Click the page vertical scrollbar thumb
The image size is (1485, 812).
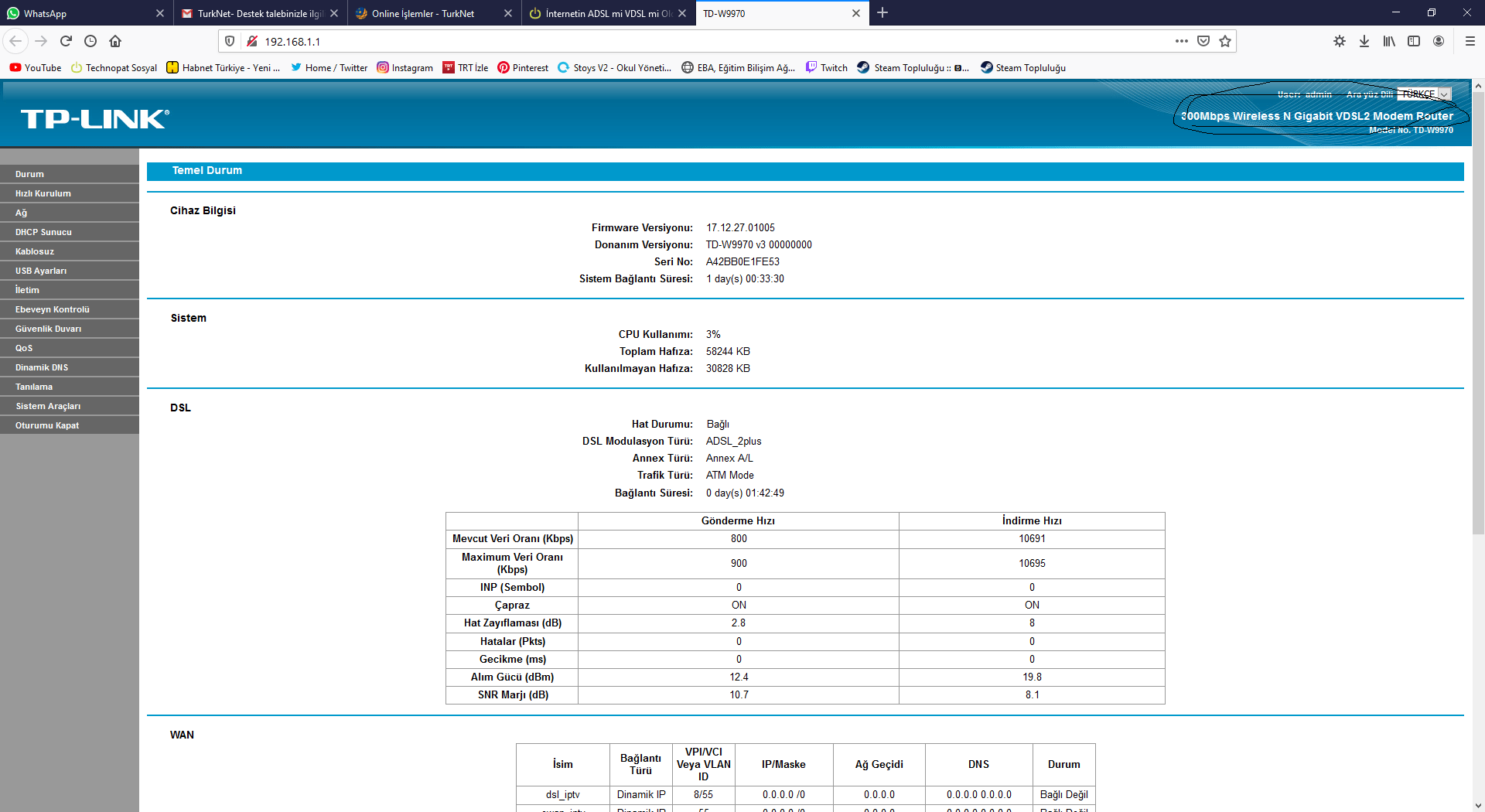[1478, 313]
